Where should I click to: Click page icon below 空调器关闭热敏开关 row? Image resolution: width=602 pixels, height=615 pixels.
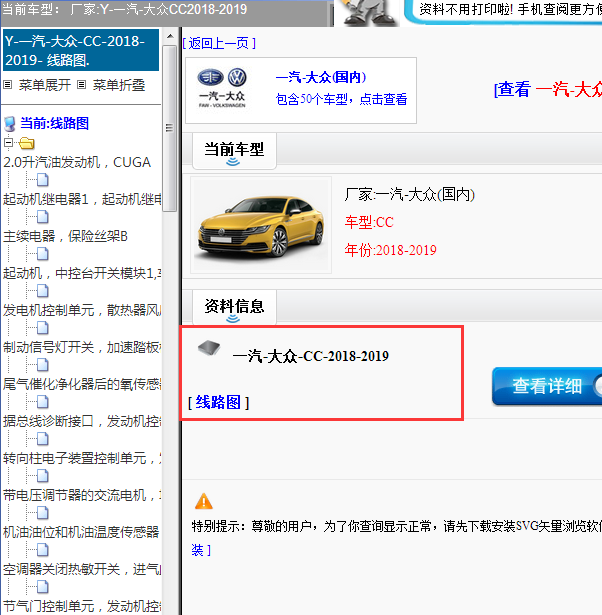pyautogui.click(x=43, y=587)
